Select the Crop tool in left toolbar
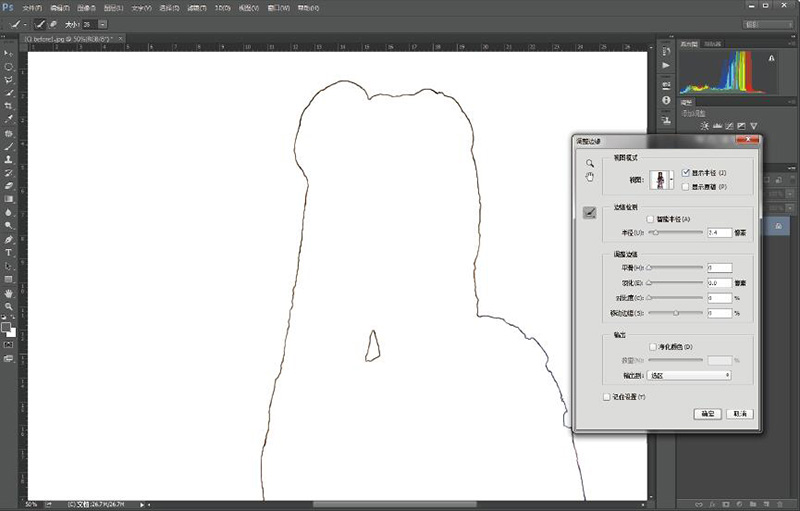Screen dimensions: 800x511 tap(9, 106)
